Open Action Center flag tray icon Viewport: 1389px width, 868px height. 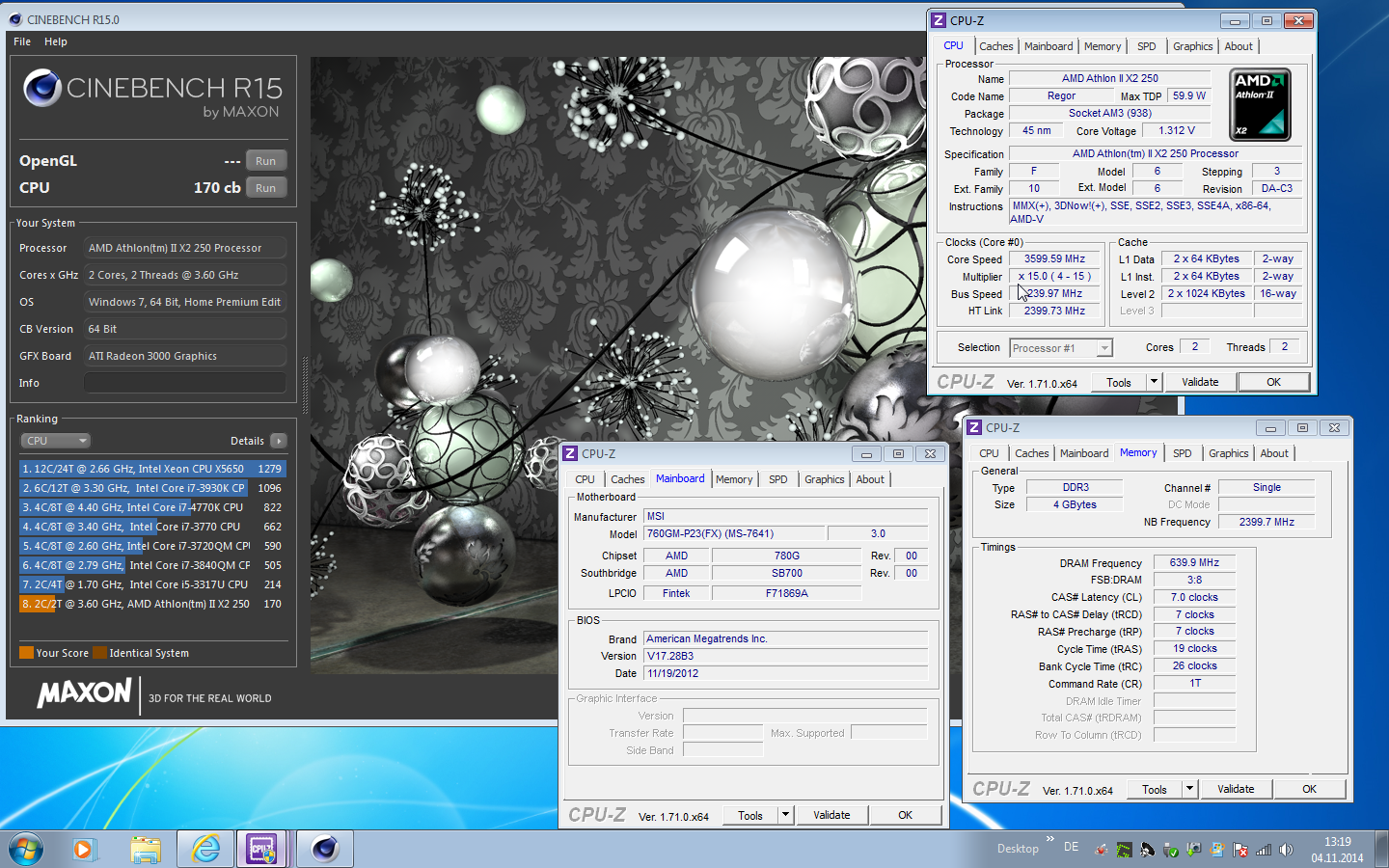click(x=1240, y=850)
